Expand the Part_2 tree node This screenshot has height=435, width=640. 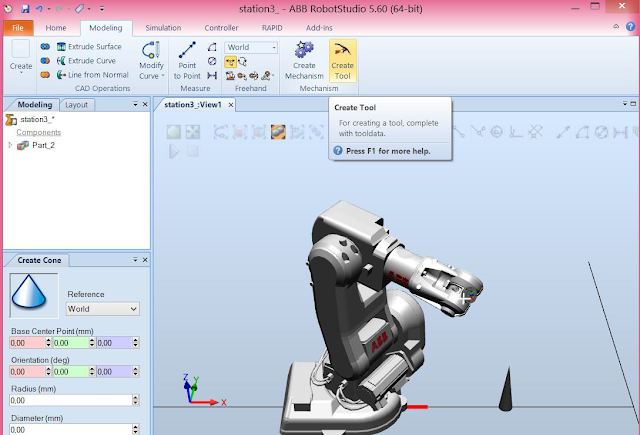11,145
